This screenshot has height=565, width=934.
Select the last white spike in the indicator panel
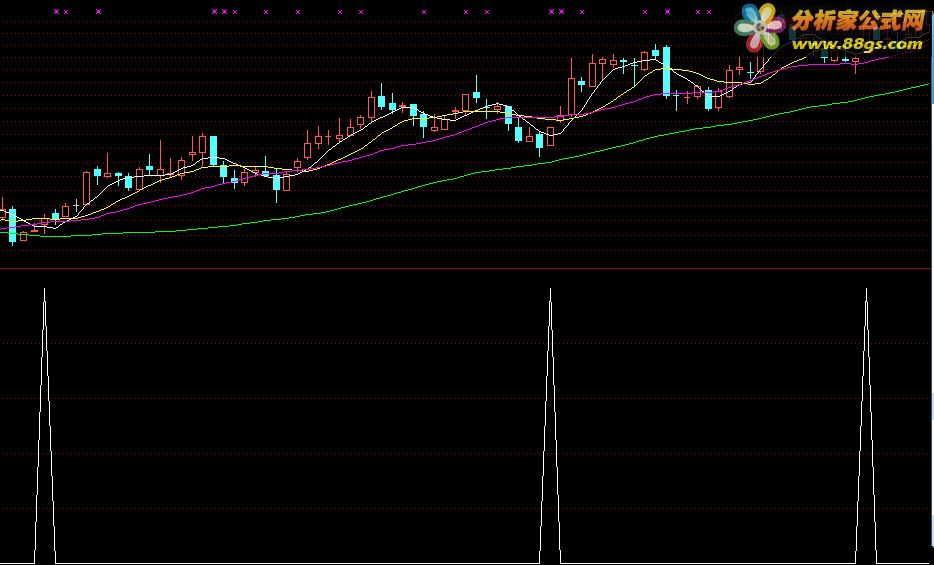[866, 426]
